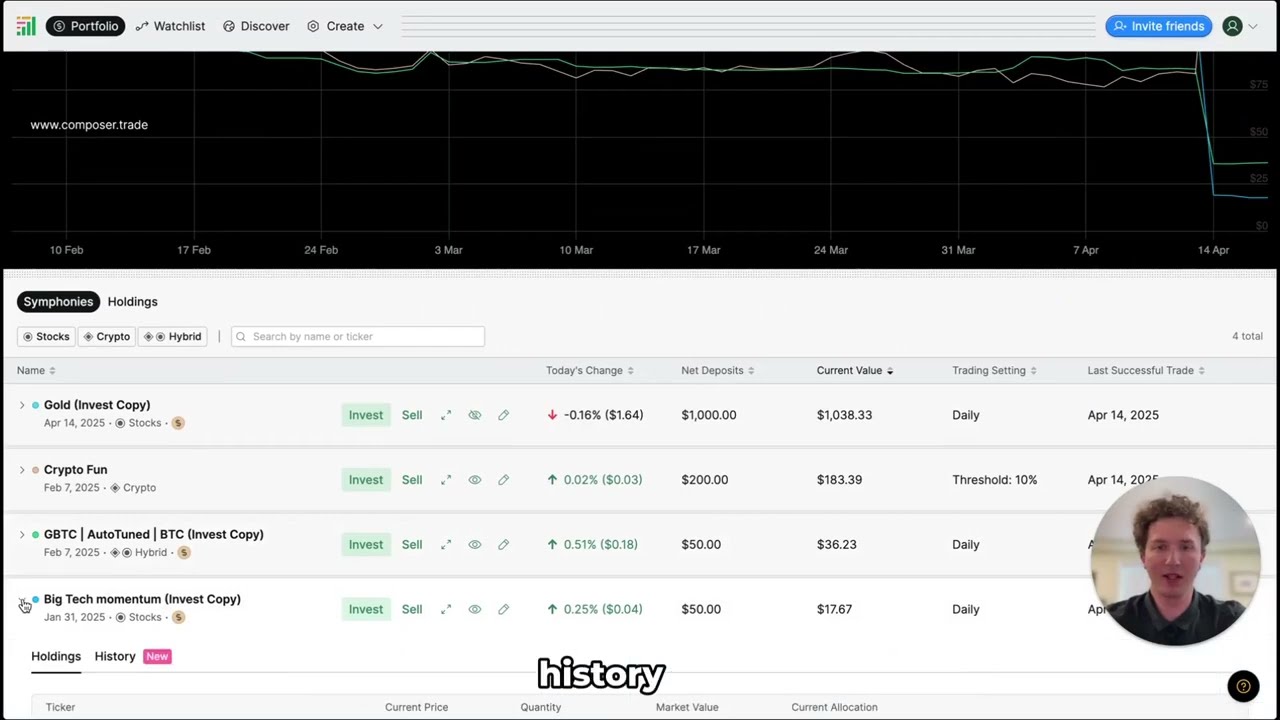
Task: Toggle the Hybrid filter chip
Action: [173, 337]
